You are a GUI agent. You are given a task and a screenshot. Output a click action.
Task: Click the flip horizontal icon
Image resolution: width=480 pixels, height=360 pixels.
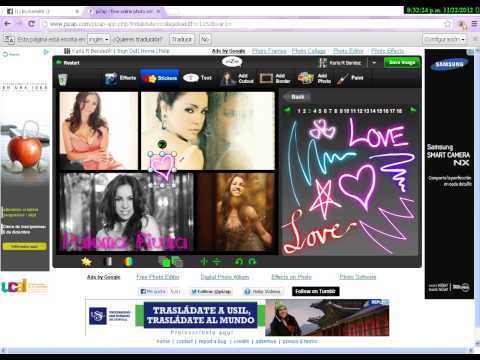[203, 262]
